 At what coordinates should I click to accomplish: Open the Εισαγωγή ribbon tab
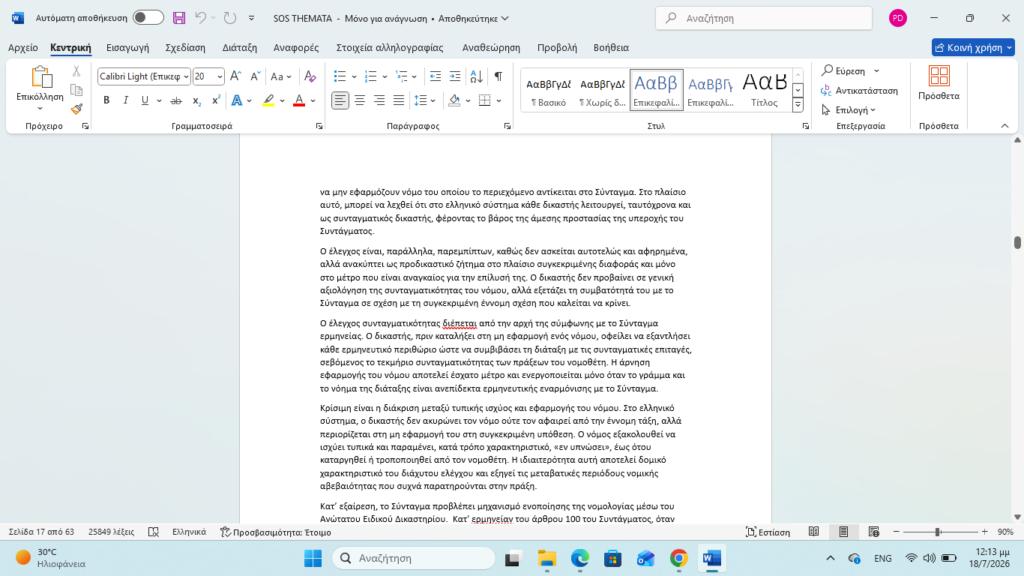pos(127,48)
